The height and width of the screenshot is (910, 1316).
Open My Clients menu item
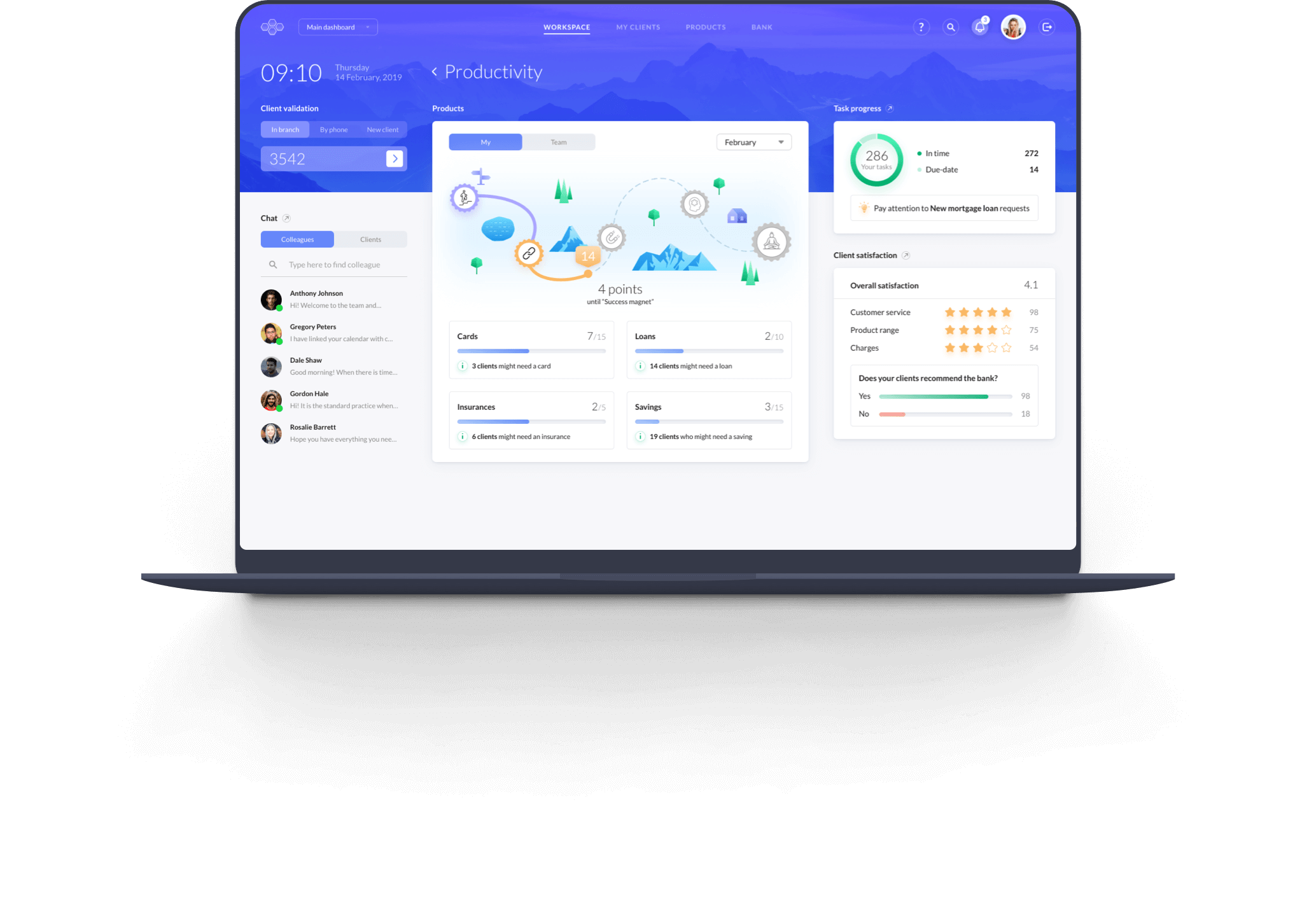[x=638, y=26]
